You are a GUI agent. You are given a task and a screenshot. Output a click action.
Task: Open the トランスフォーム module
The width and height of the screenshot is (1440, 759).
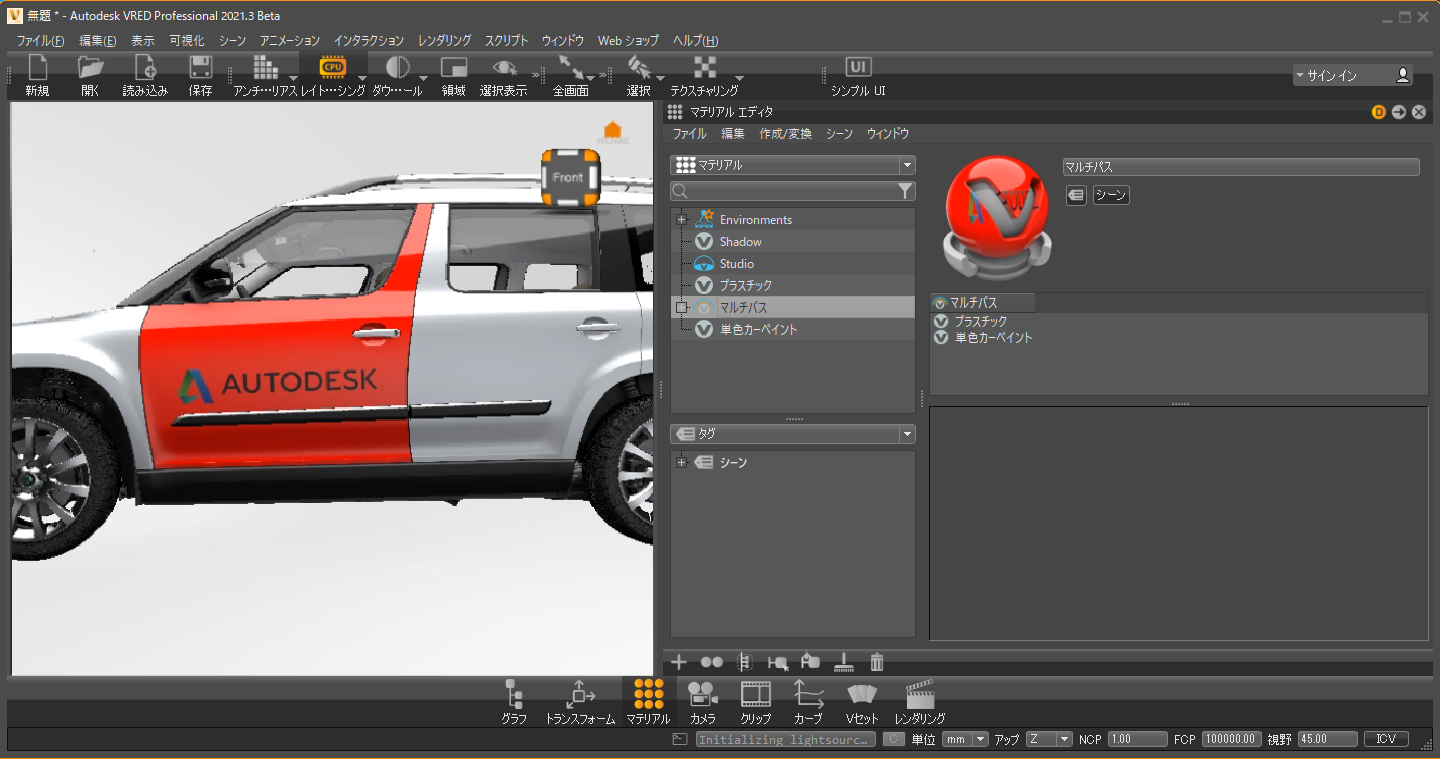[x=580, y=701]
